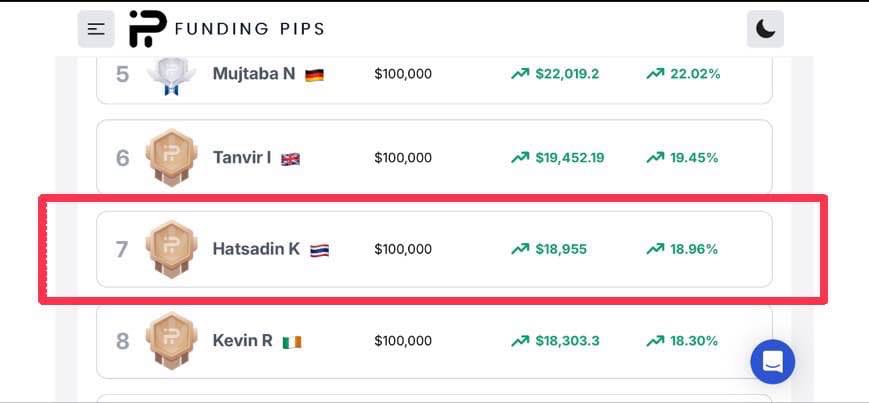Click the UK flag beside Tanvir I

click(290, 159)
